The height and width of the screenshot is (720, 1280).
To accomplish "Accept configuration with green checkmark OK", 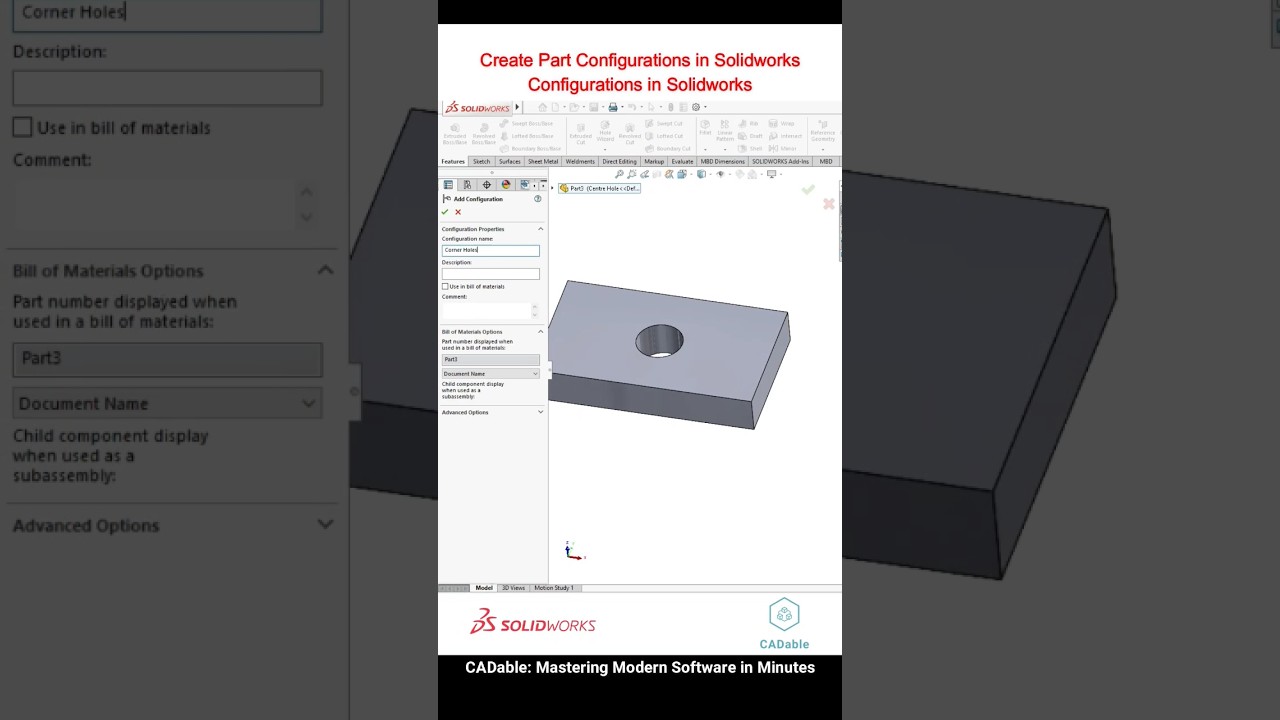I will pos(445,212).
